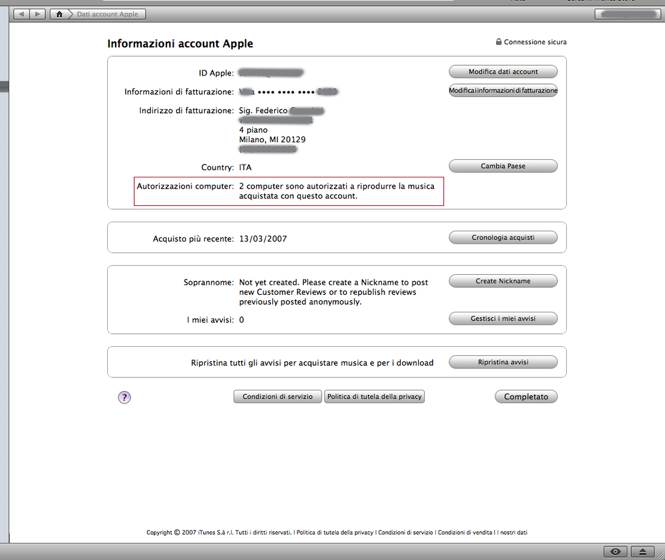Open the help question mark icon
Viewport: 665px width, 560px height.
point(124,398)
